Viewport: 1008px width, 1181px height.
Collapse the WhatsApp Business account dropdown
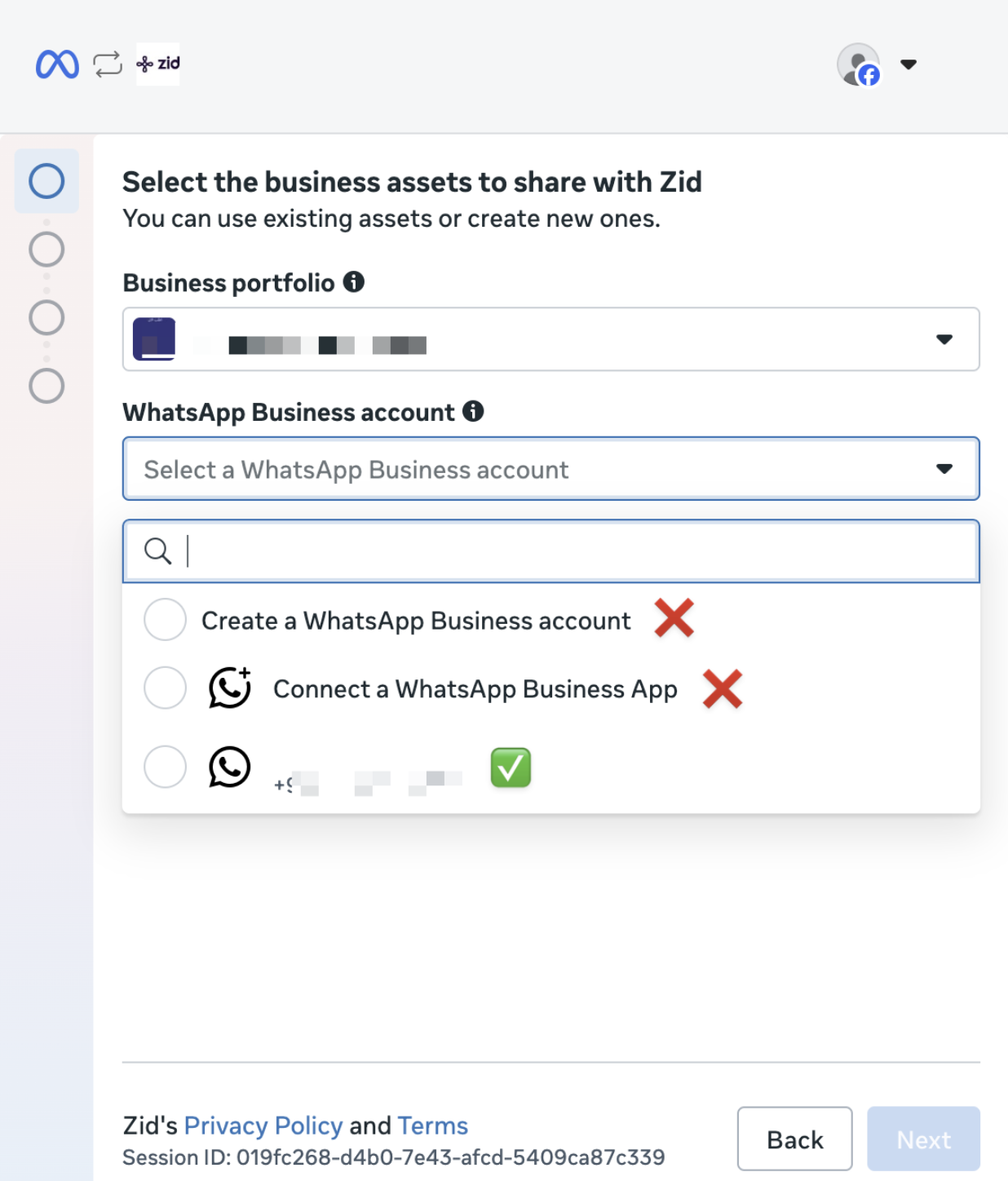(551, 469)
